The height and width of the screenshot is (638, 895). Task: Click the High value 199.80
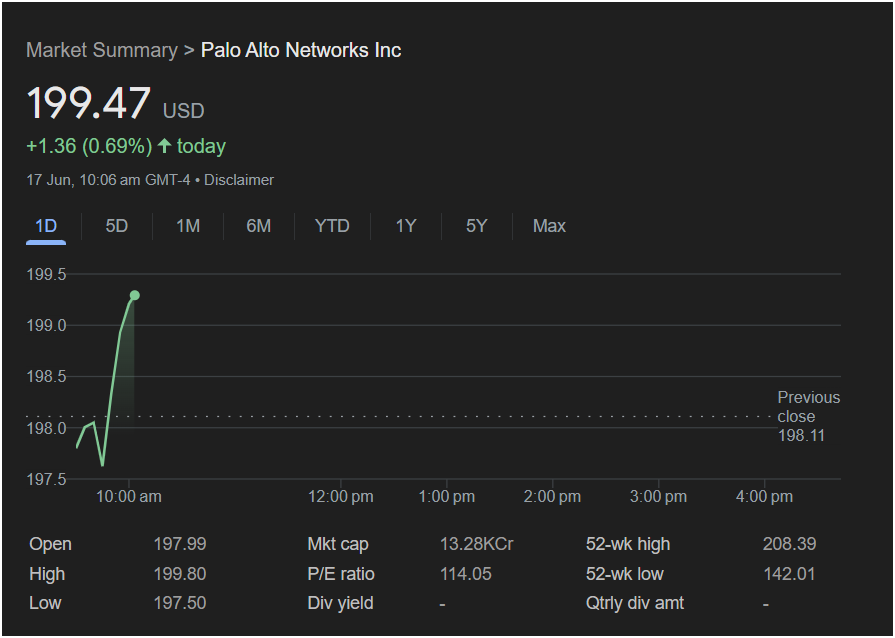tap(180, 574)
